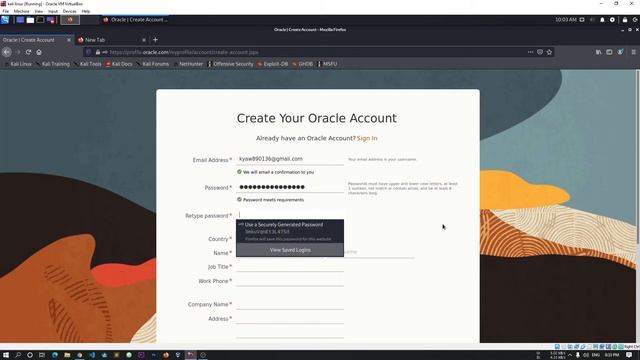
Task: Click the Password field
Action: (290, 187)
